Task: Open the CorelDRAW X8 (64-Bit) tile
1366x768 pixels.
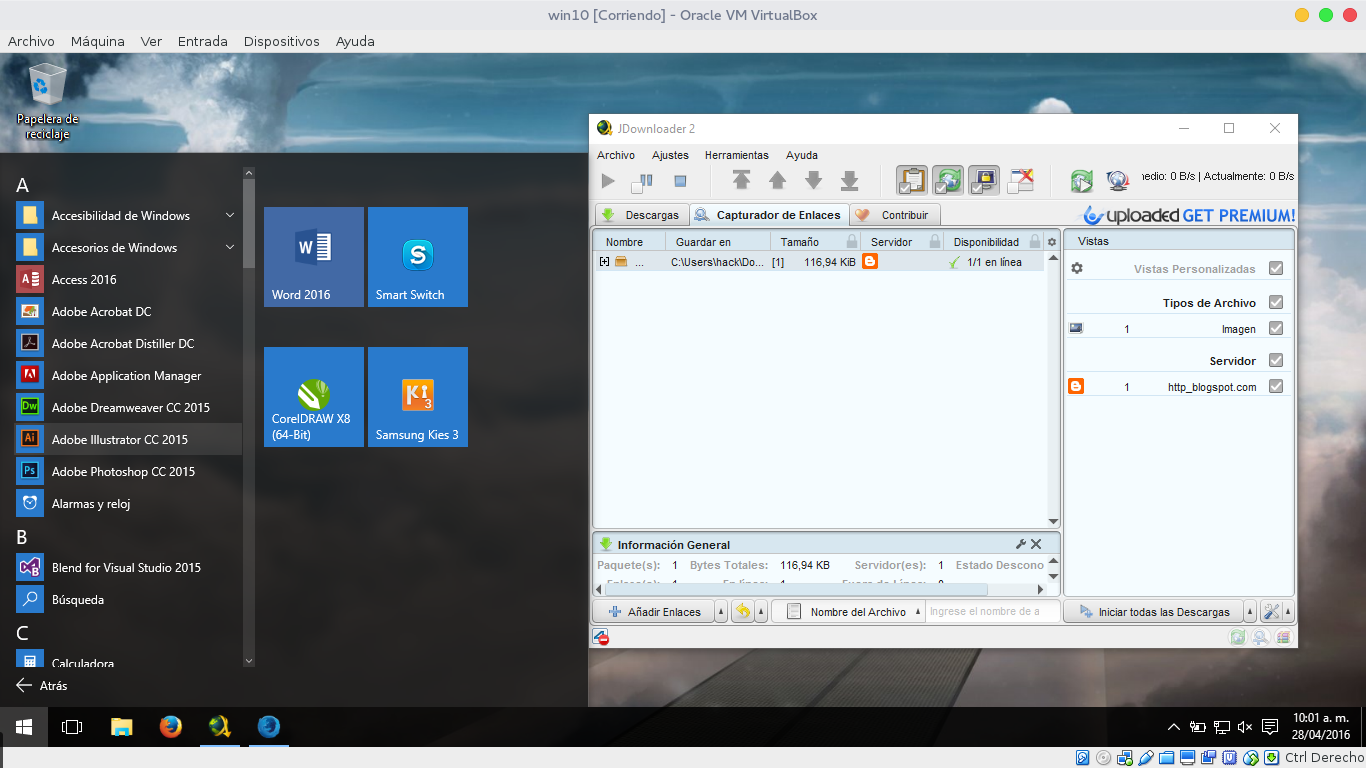Action: [x=314, y=397]
